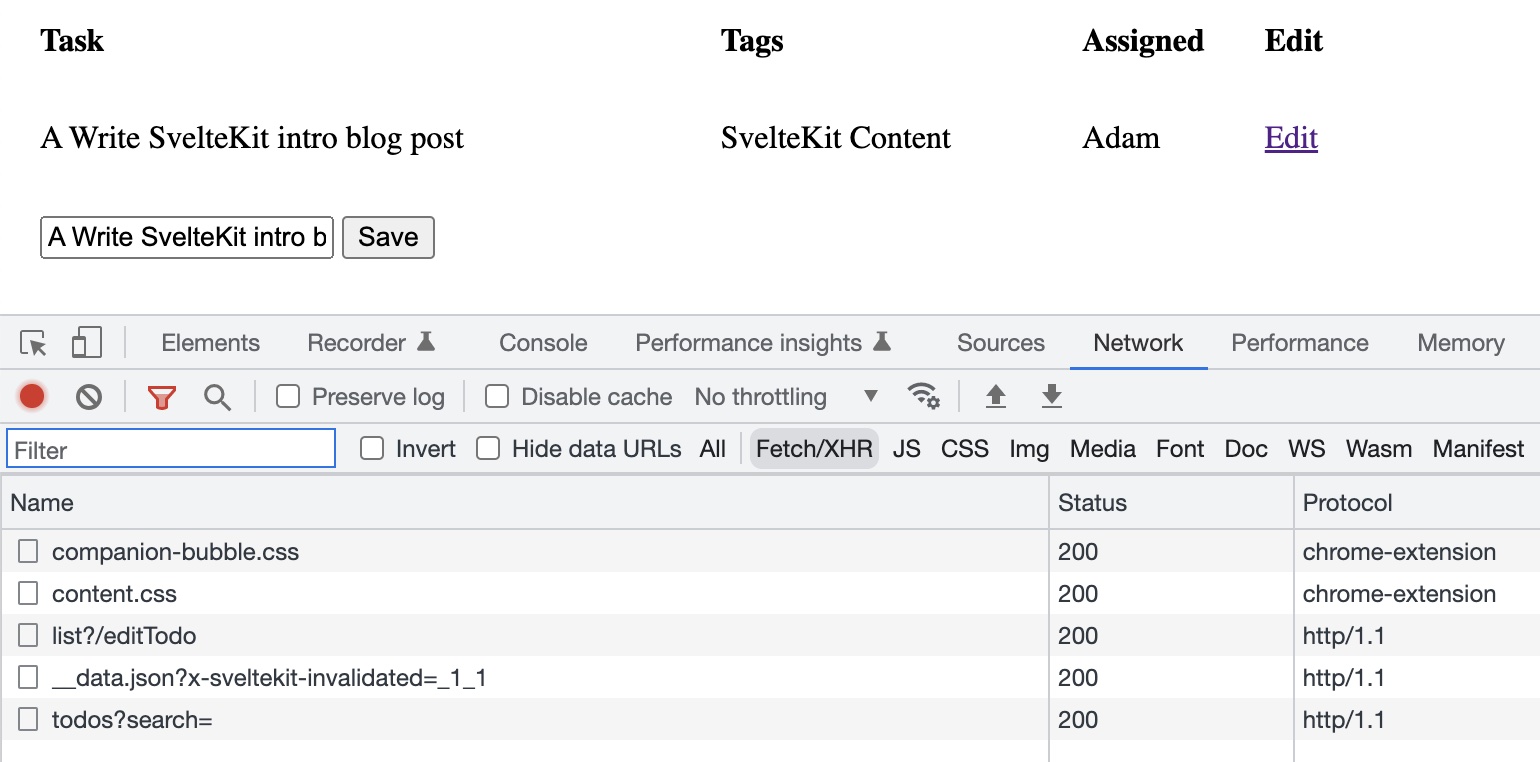Click the import HAR upload arrow

pos(995,397)
